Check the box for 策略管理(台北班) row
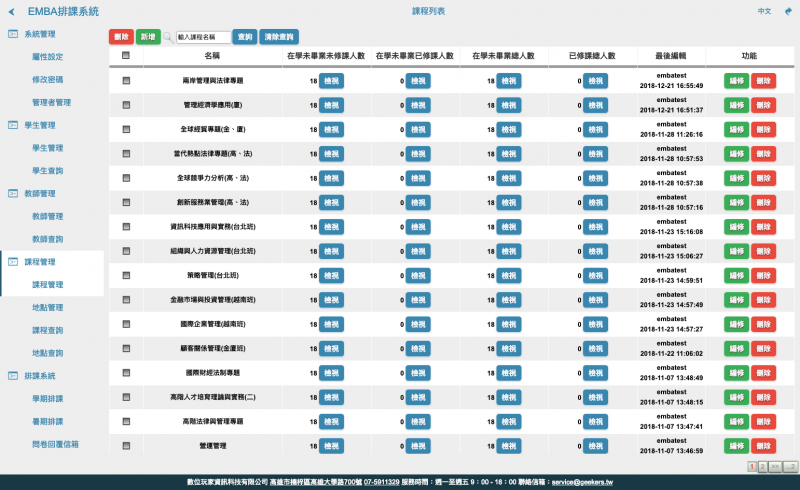This screenshot has width=800, height=490. (126, 276)
